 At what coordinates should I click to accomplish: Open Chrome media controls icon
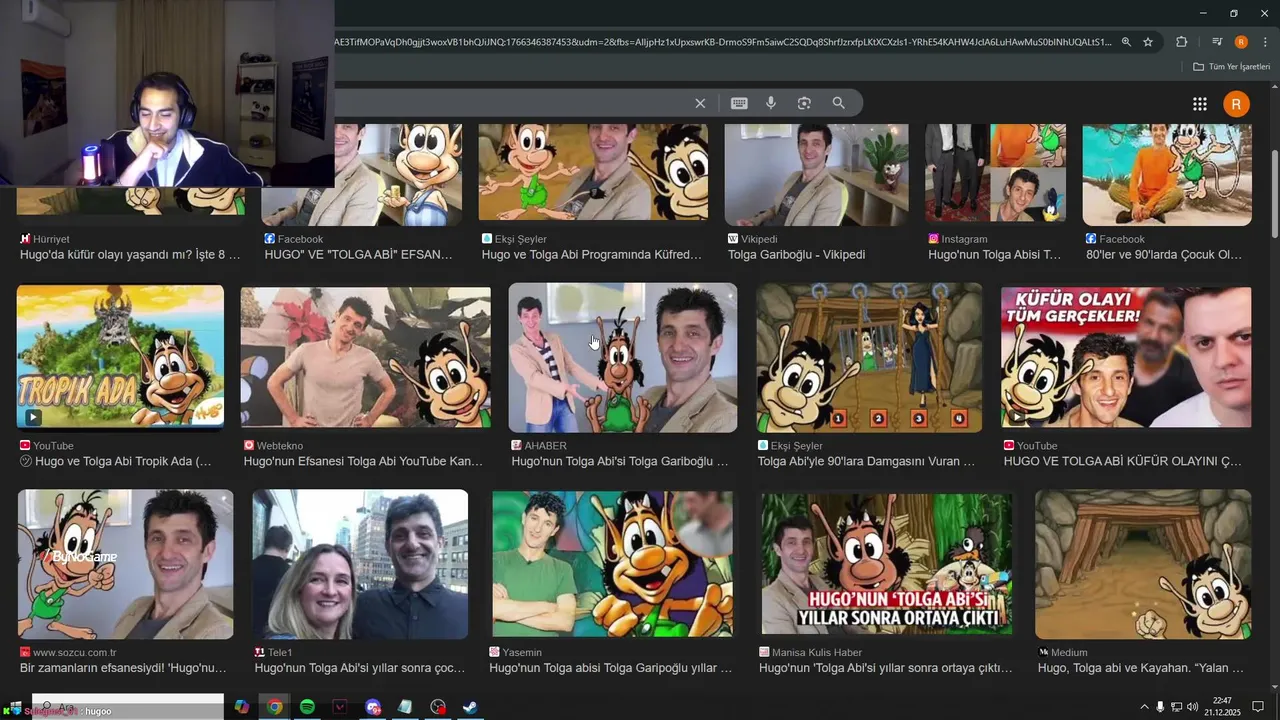pos(1217,42)
